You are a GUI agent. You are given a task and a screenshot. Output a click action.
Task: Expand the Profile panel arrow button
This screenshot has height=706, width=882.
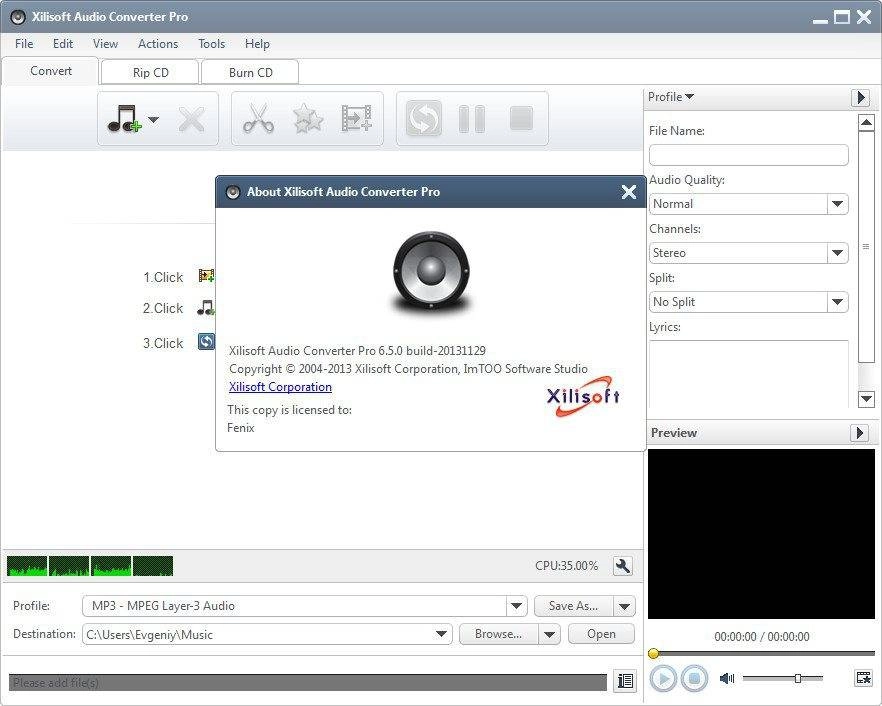(x=860, y=97)
